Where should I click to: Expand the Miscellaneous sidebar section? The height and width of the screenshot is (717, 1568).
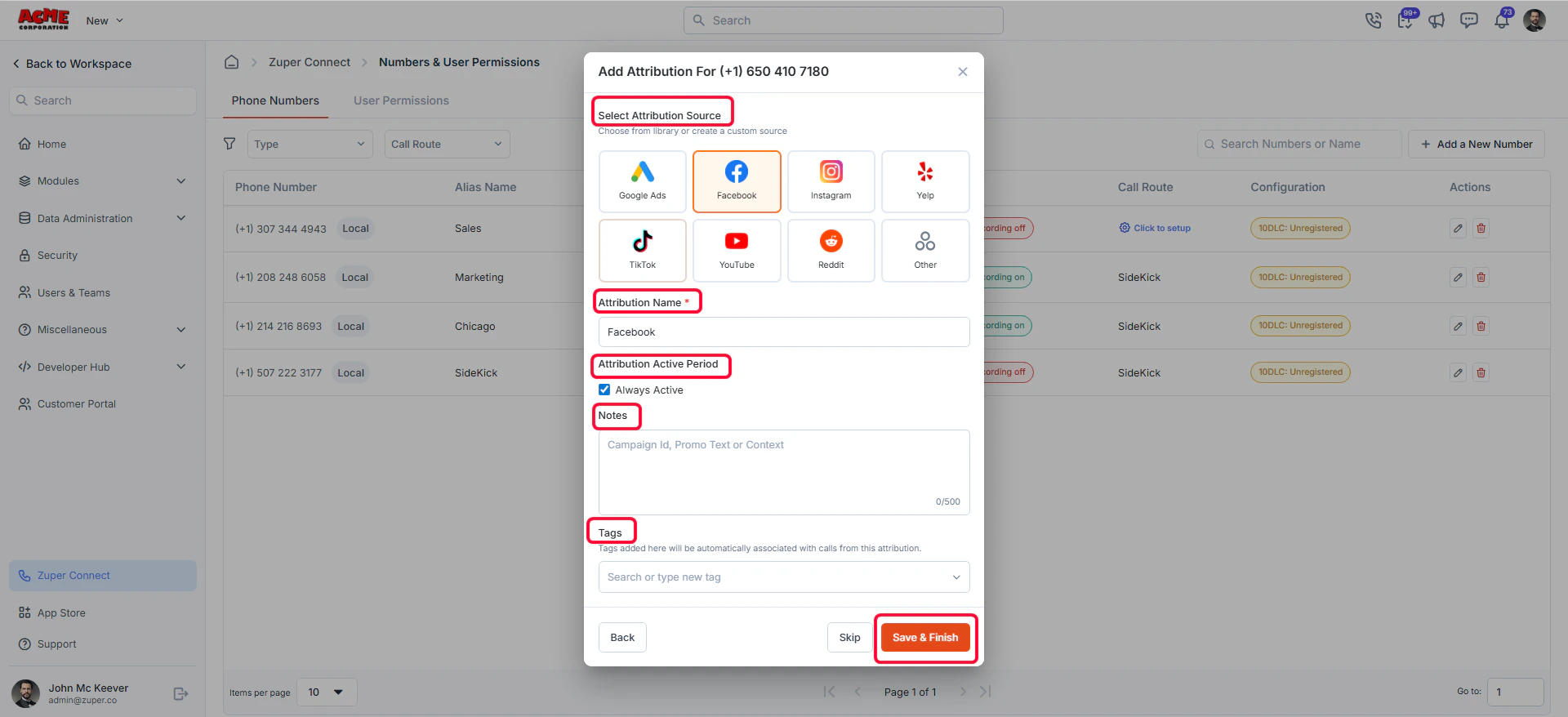[x=103, y=330]
